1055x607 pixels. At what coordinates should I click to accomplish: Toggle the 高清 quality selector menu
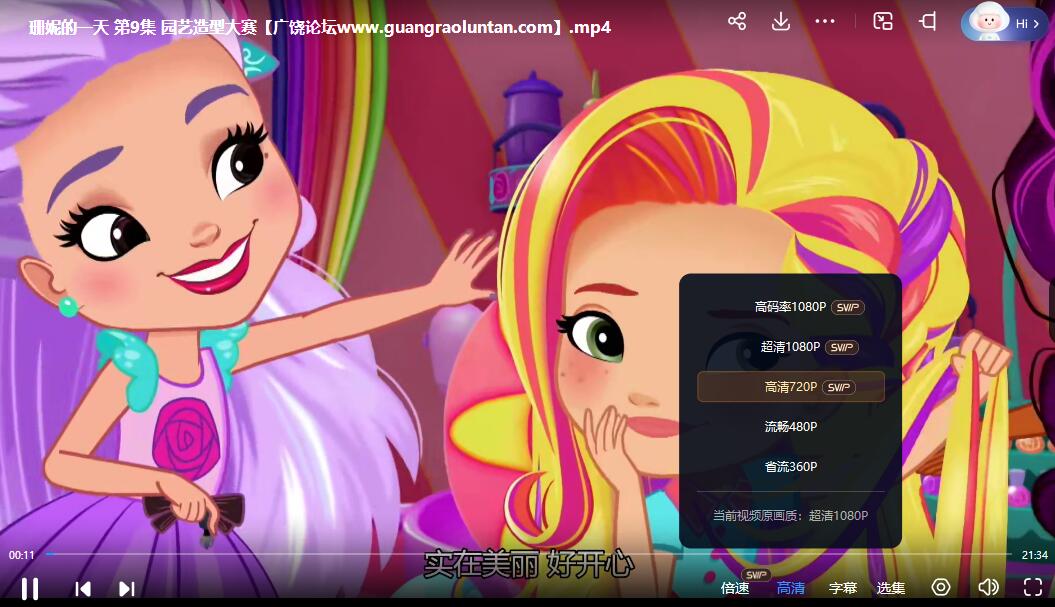click(791, 588)
